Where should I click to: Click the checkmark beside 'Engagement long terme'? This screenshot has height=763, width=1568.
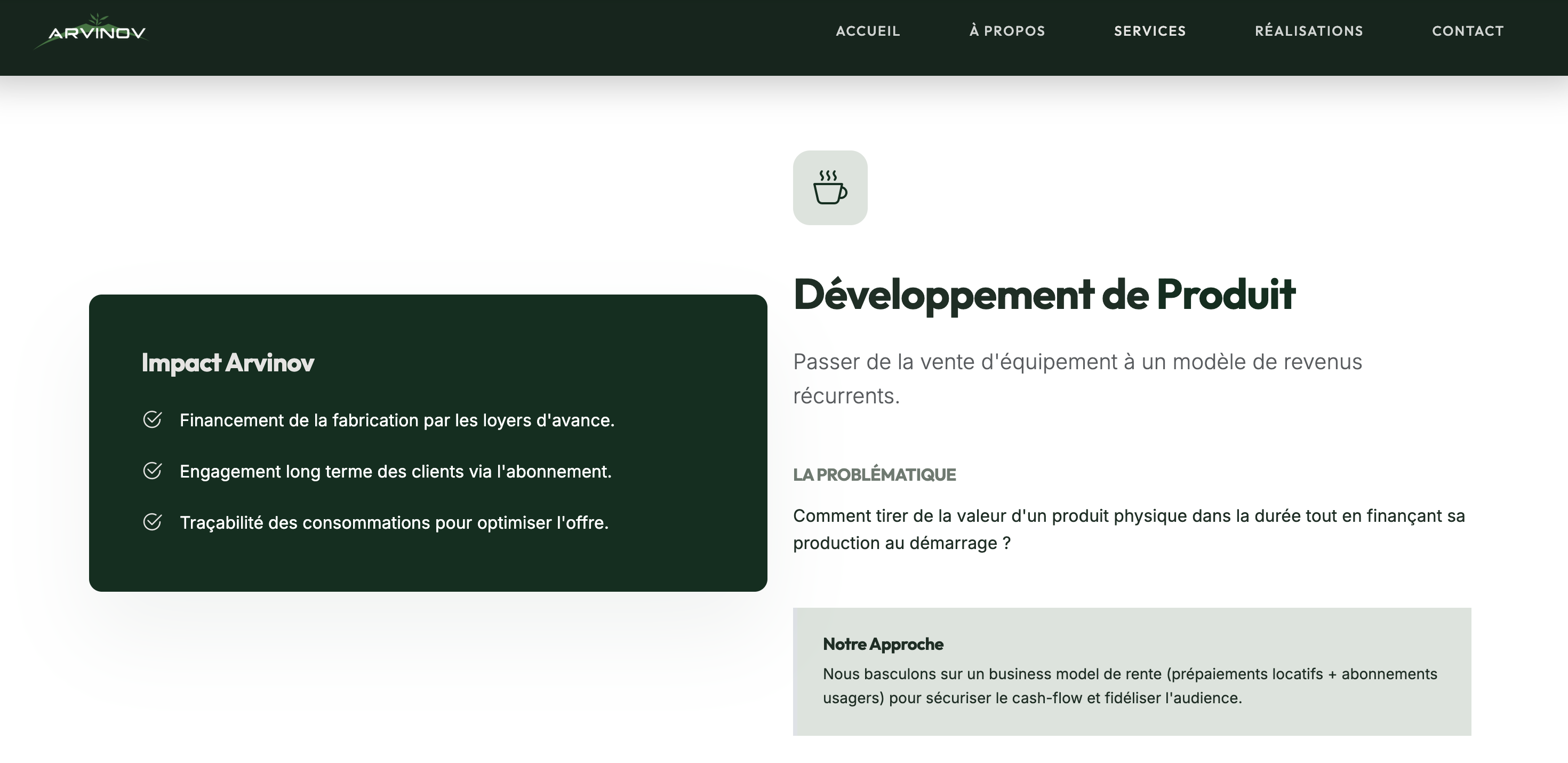point(153,470)
